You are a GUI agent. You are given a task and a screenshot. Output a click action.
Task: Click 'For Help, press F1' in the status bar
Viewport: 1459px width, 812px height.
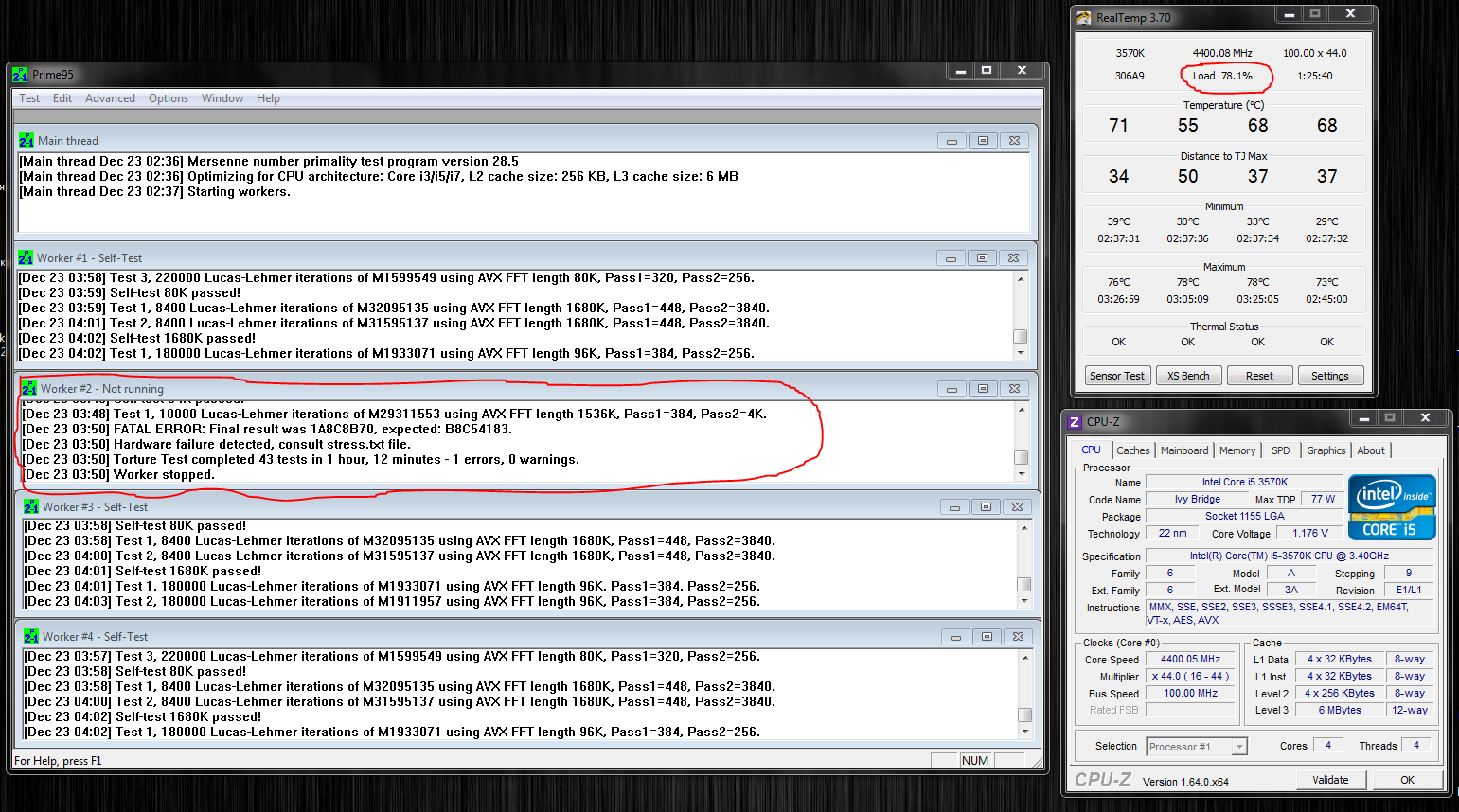point(58,761)
